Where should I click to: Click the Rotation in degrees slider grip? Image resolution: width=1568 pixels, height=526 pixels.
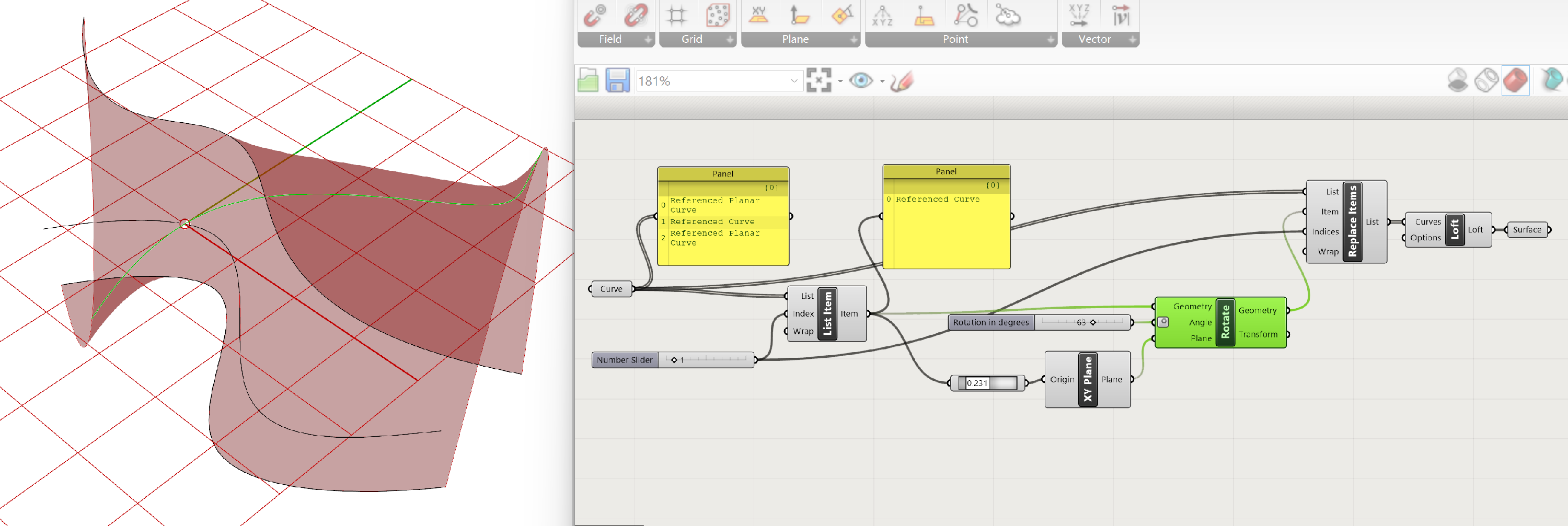[x=1093, y=322]
